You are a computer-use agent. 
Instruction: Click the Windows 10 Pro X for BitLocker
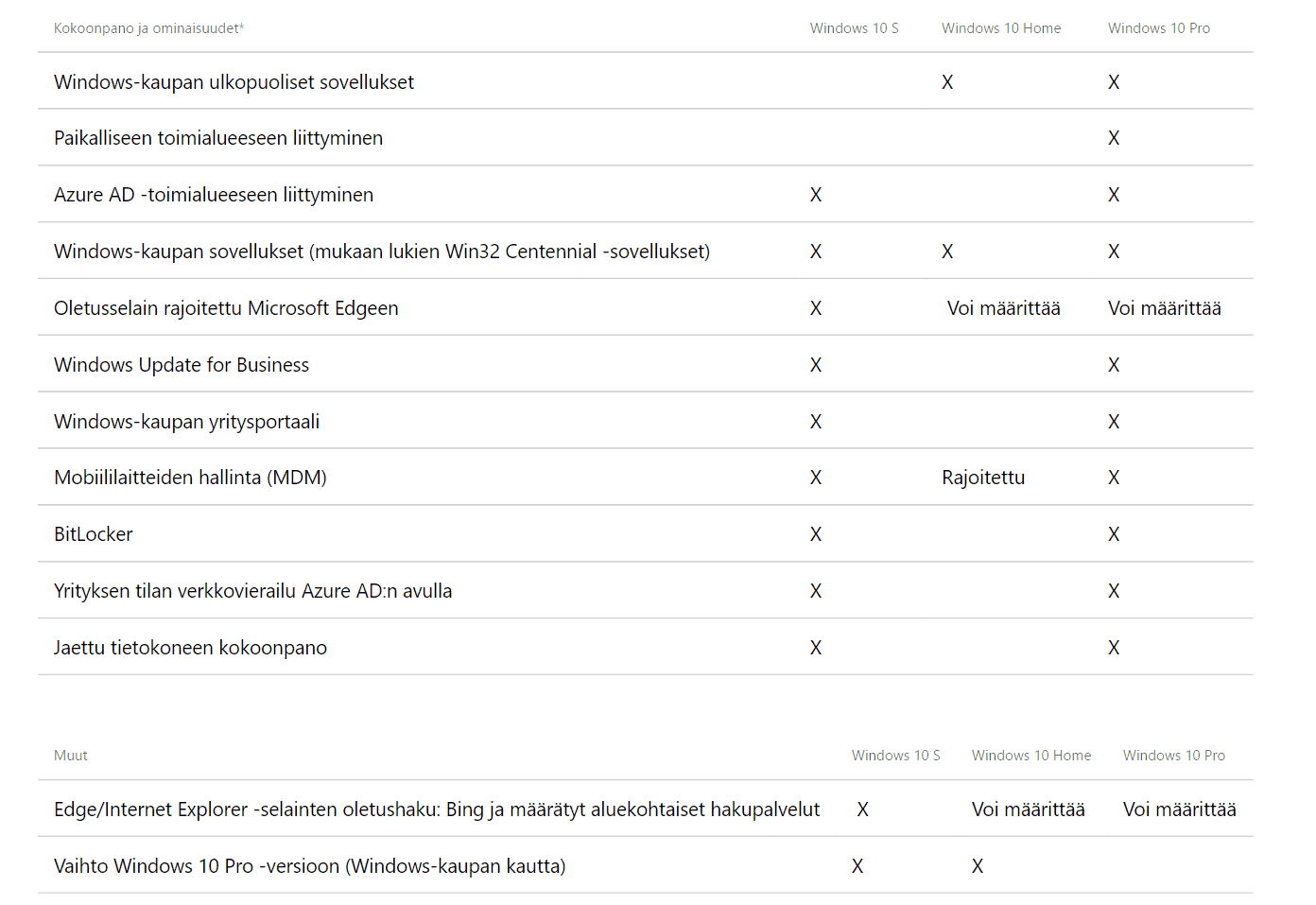1114,534
